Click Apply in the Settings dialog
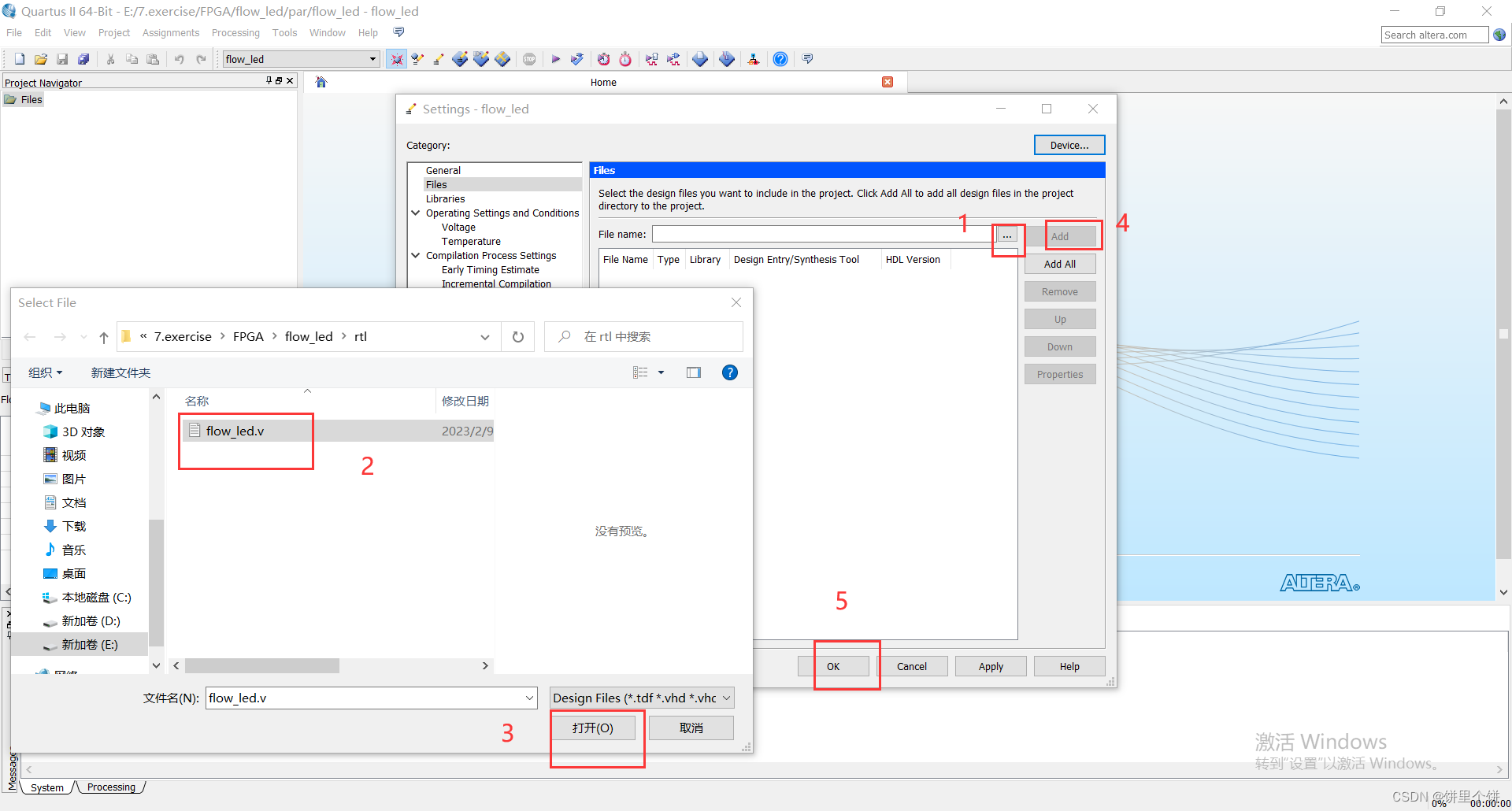The height and width of the screenshot is (811, 1512). click(991, 666)
